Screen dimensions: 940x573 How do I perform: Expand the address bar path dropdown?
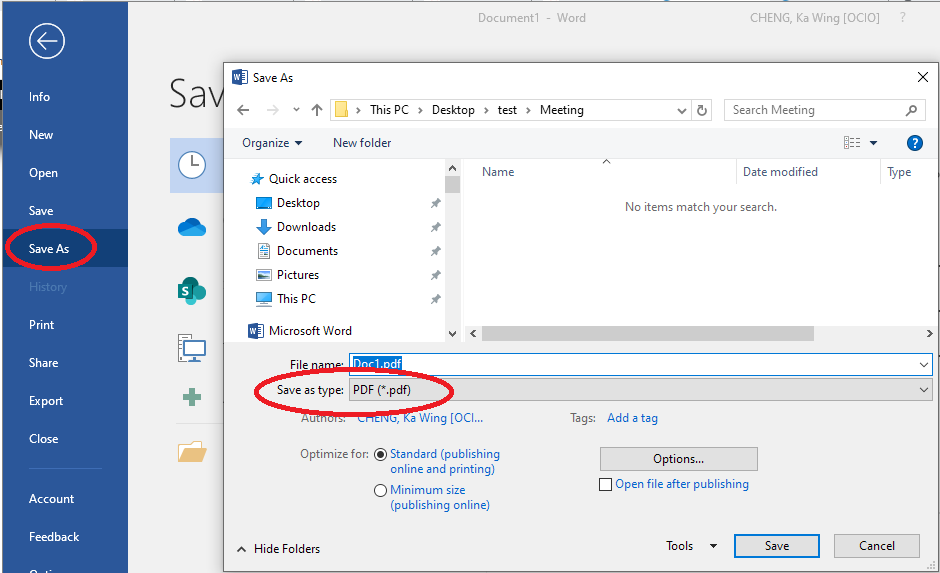(681, 110)
